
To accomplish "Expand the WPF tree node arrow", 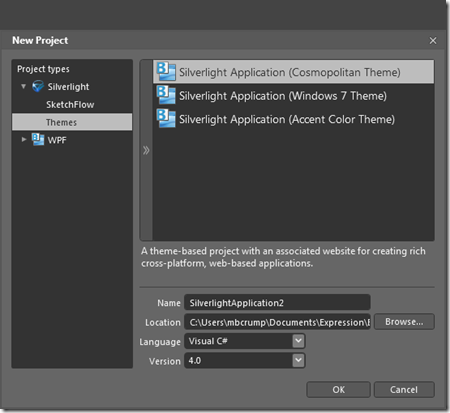I will point(24,140).
